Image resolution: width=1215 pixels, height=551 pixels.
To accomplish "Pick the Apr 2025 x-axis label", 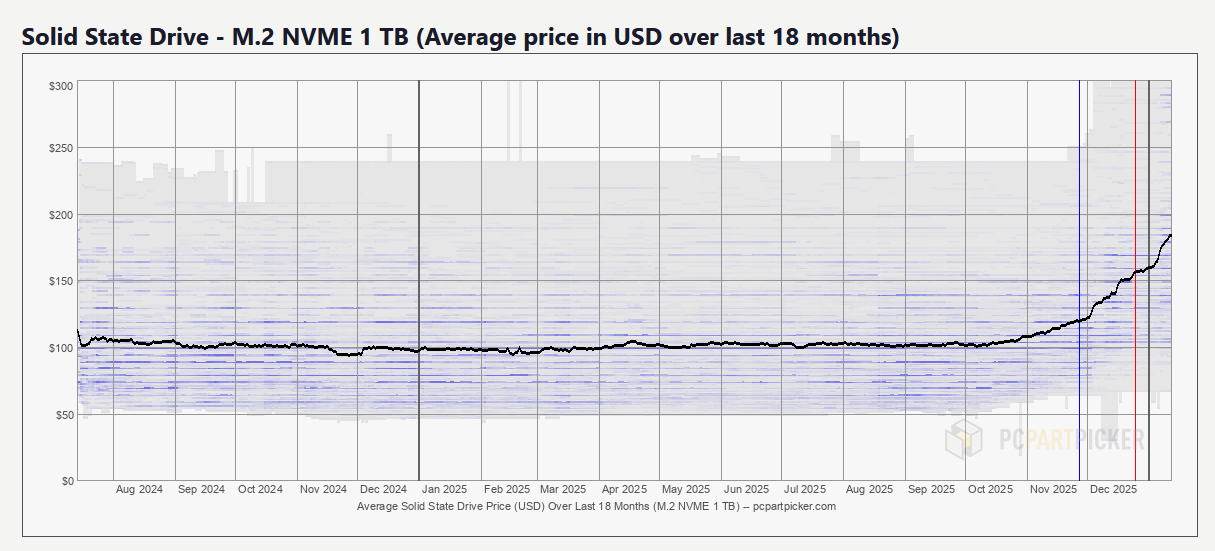I will click(x=625, y=490).
